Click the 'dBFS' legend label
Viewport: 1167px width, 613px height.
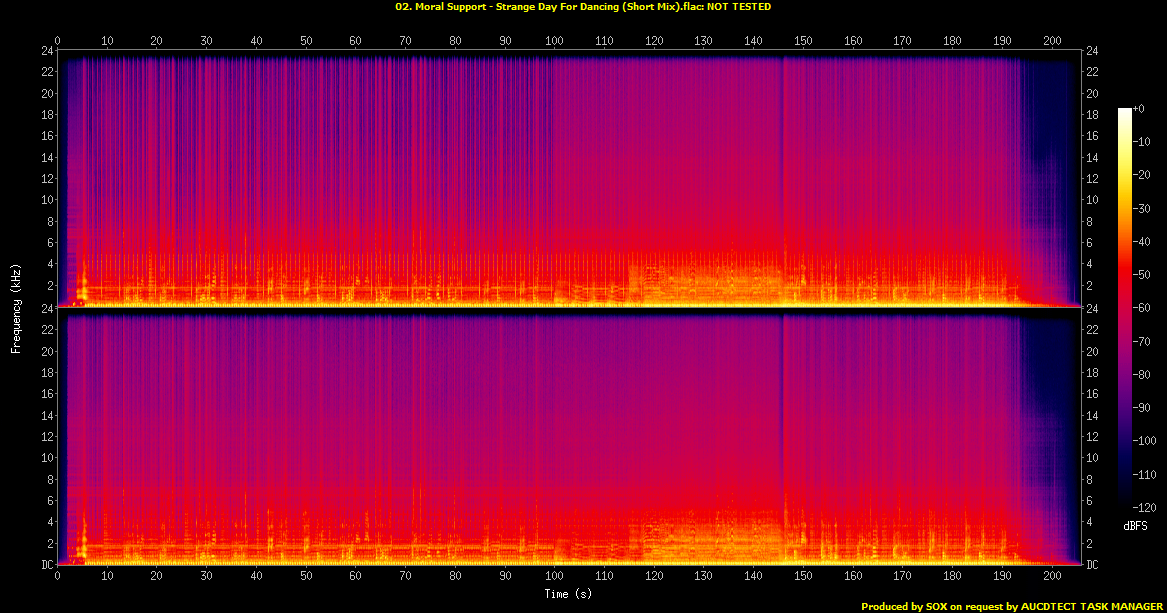[x=1136, y=526]
